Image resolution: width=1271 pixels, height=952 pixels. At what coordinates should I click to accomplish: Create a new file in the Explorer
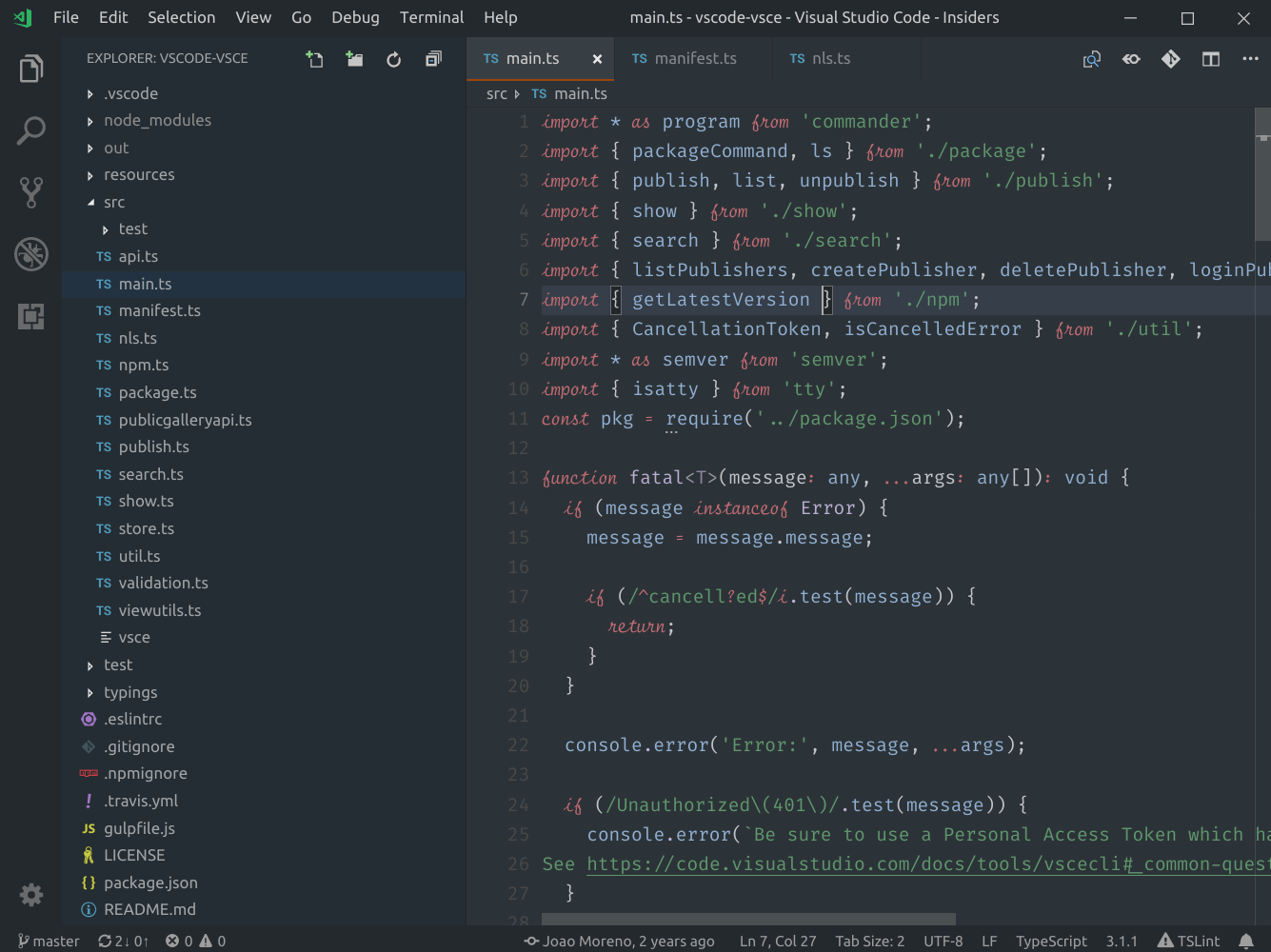pyautogui.click(x=314, y=58)
